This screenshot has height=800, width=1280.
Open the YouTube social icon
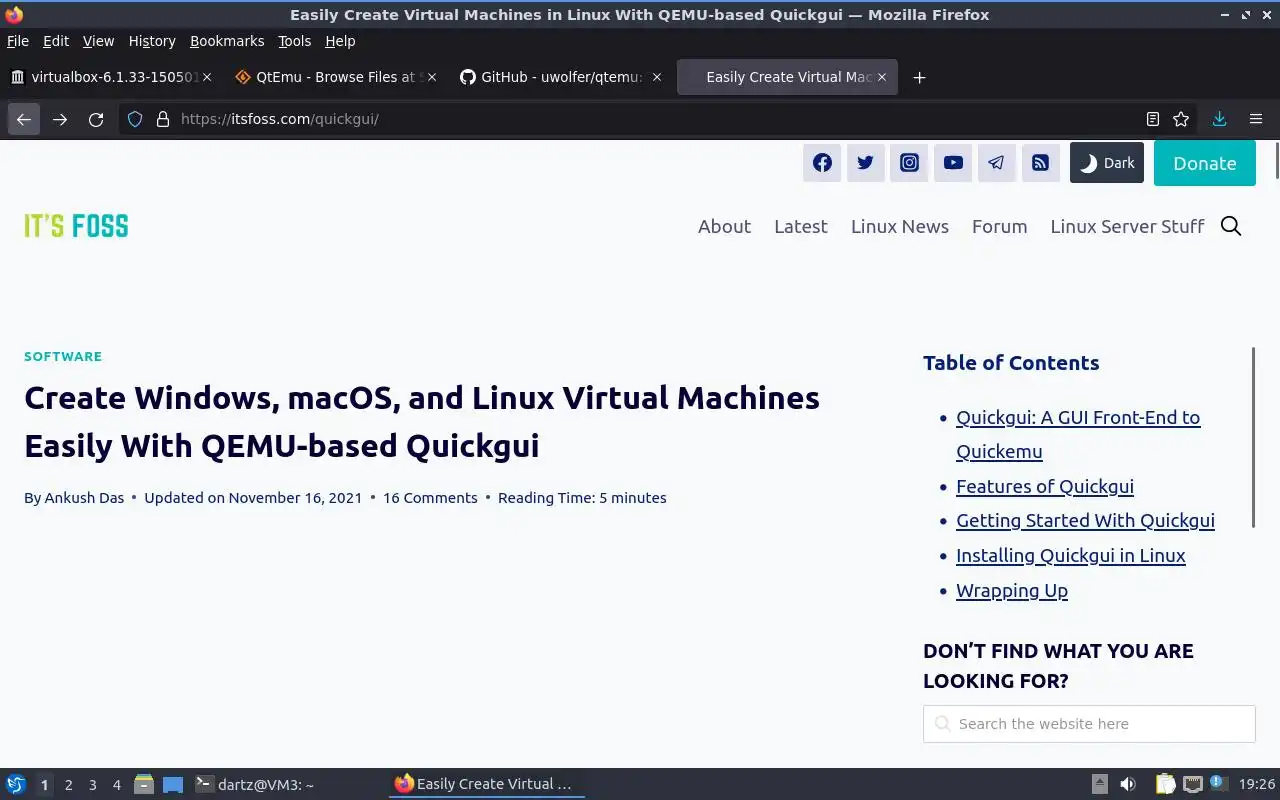953,163
